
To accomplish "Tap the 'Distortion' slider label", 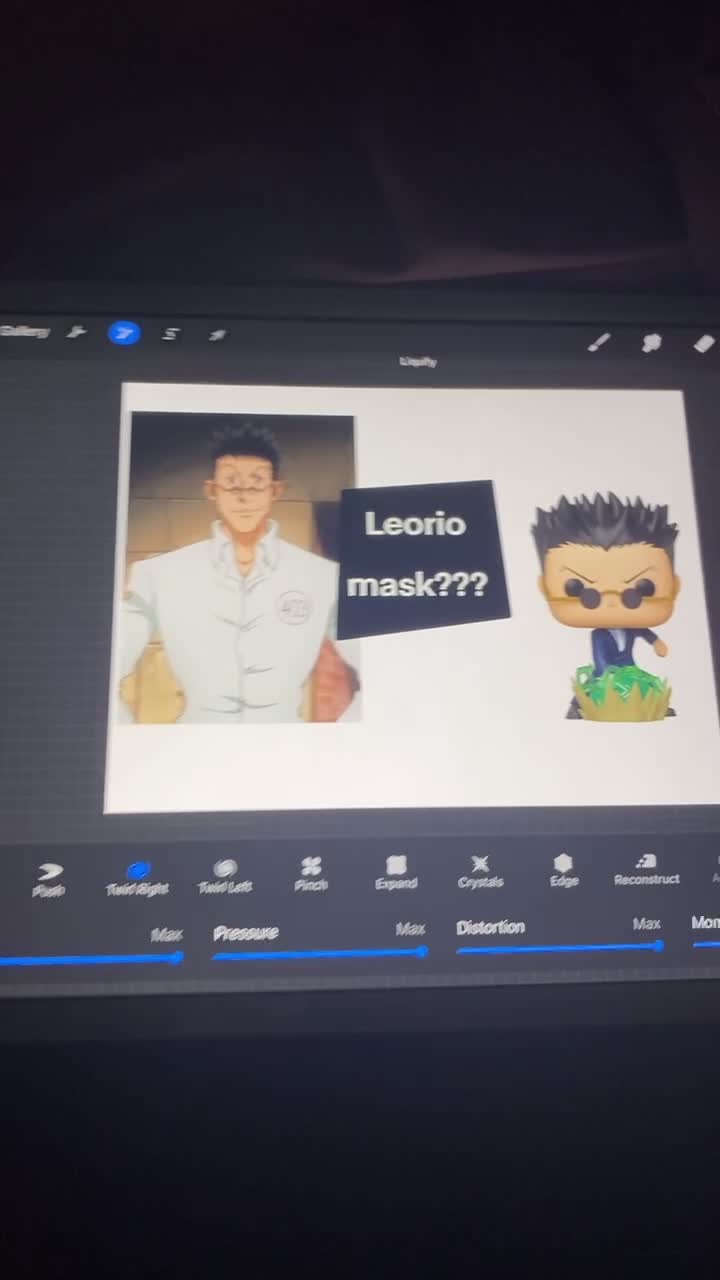I will [x=490, y=927].
